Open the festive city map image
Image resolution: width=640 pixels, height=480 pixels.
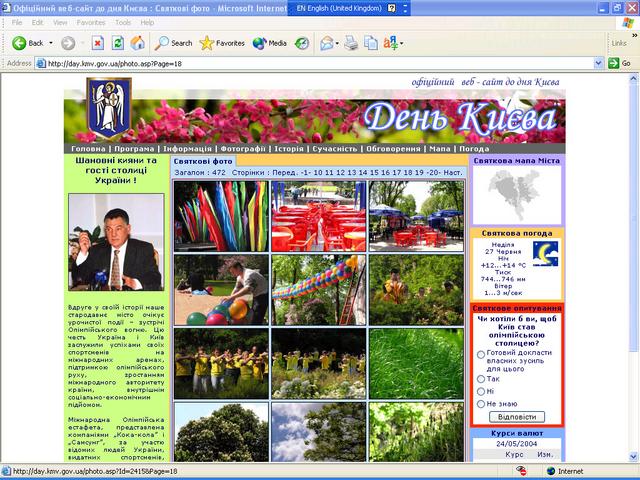pyautogui.click(x=517, y=195)
